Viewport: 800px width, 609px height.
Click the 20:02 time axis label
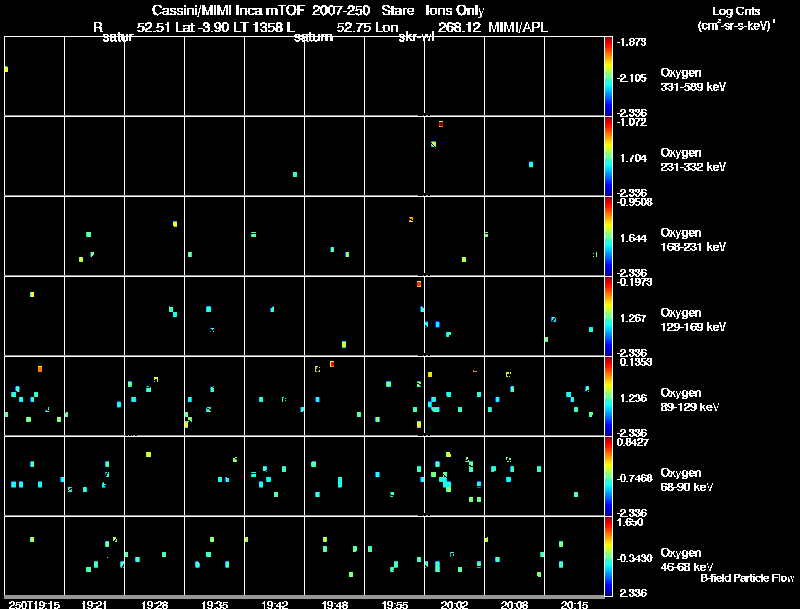454,604
